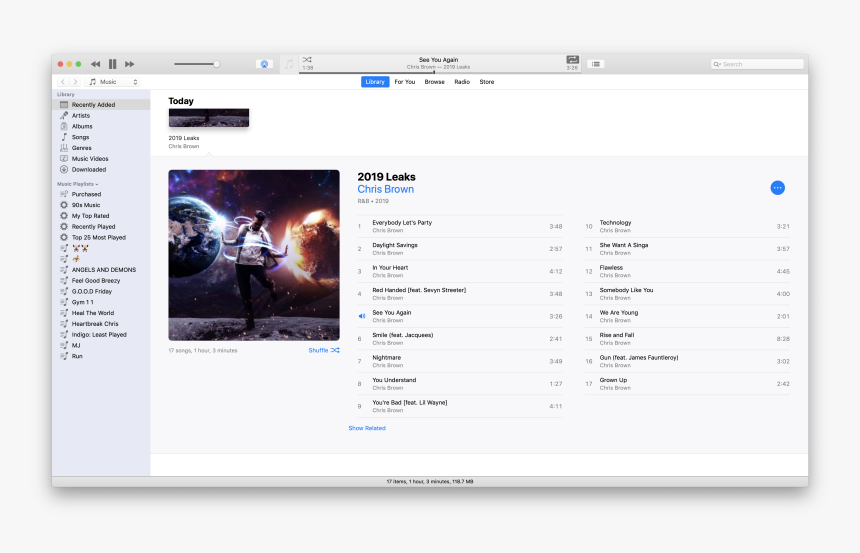Click the Music Videos sidebar icon
The image size is (860, 553).
click(x=64, y=159)
